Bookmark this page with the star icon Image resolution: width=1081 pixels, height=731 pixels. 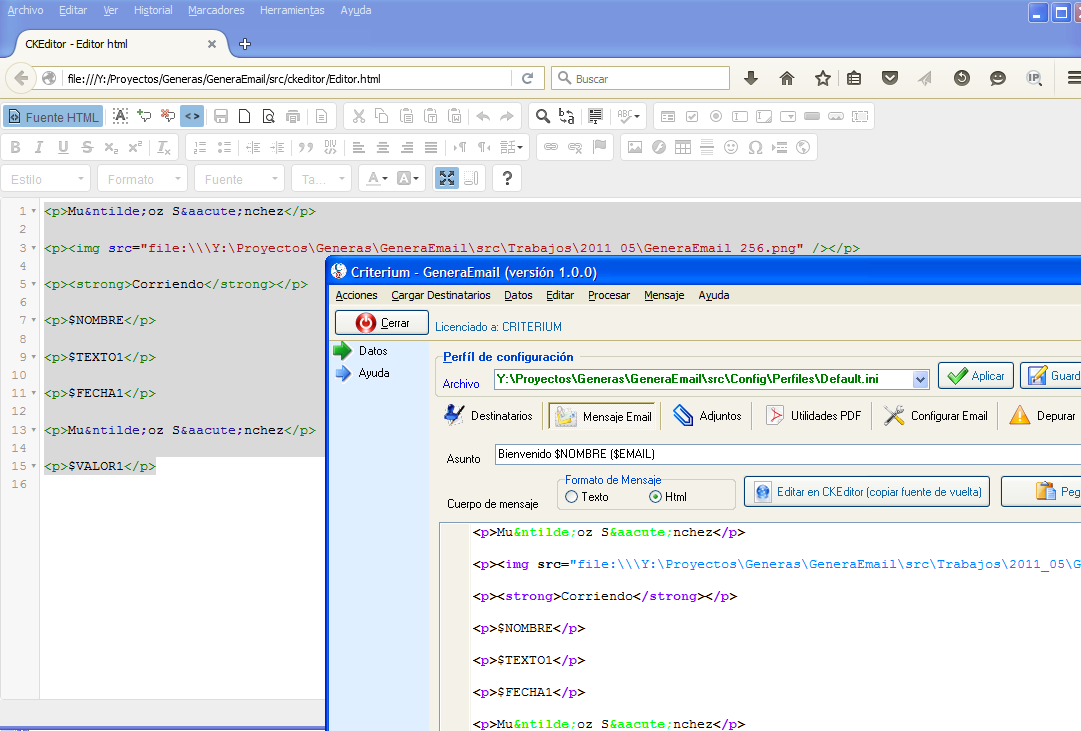[x=822, y=78]
